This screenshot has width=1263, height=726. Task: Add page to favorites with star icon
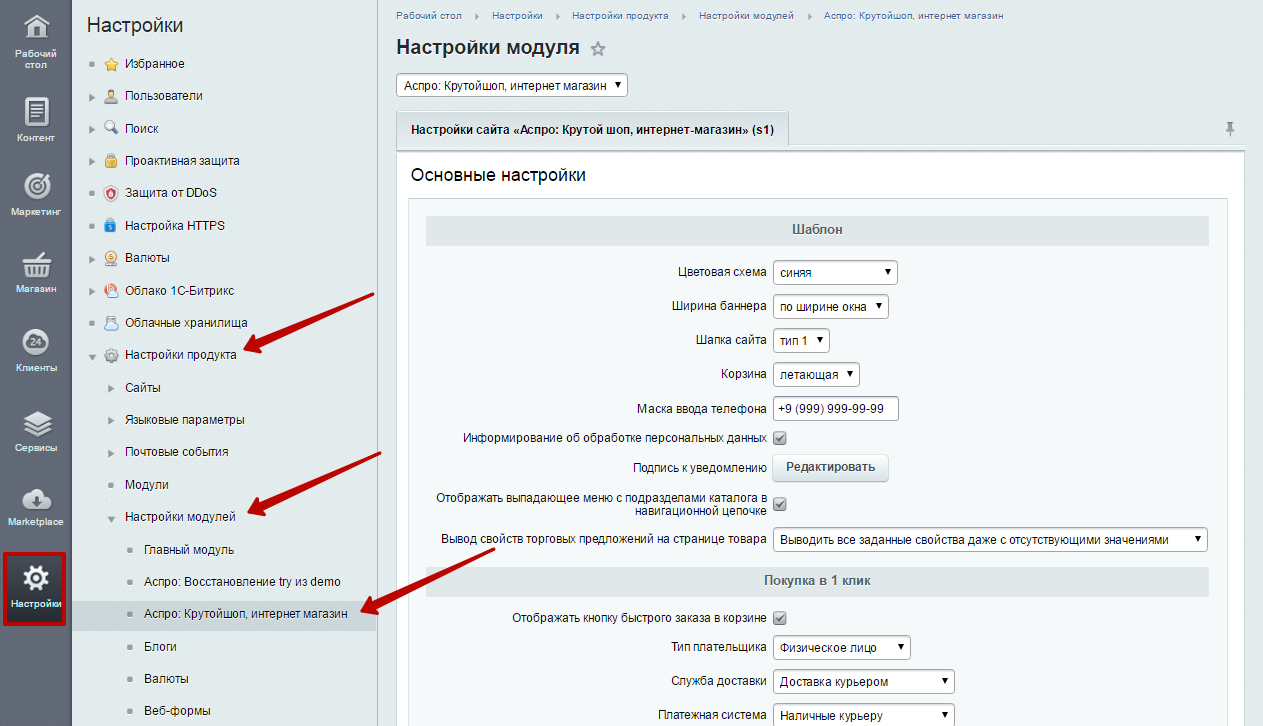tap(598, 48)
